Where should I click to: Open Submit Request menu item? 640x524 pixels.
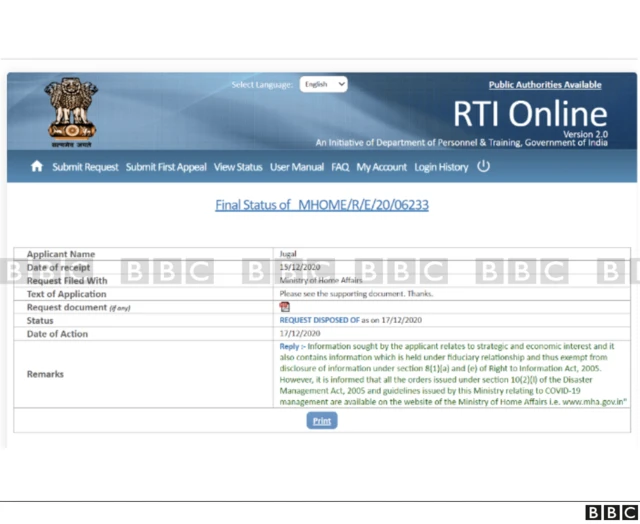click(x=85, y=167)
